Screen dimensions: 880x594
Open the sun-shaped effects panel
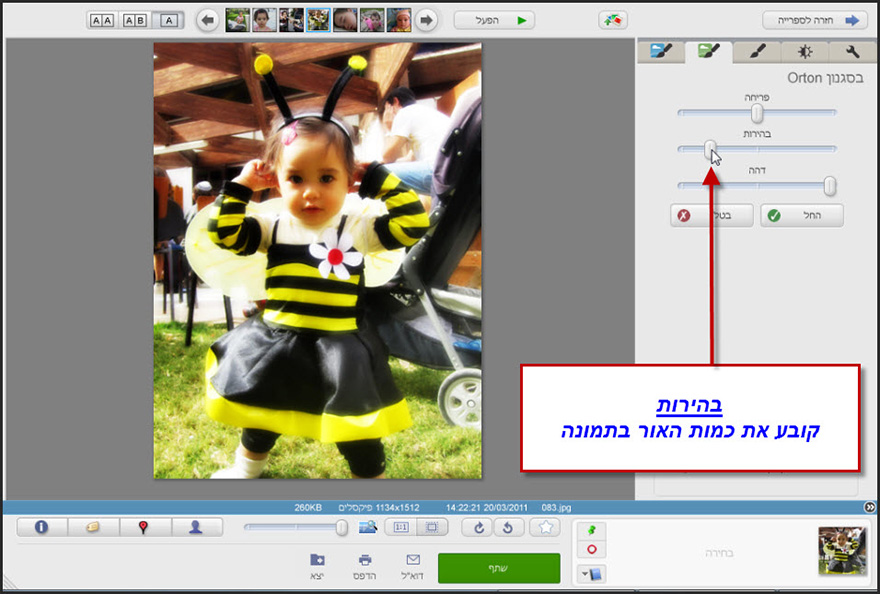coord(805,50)
